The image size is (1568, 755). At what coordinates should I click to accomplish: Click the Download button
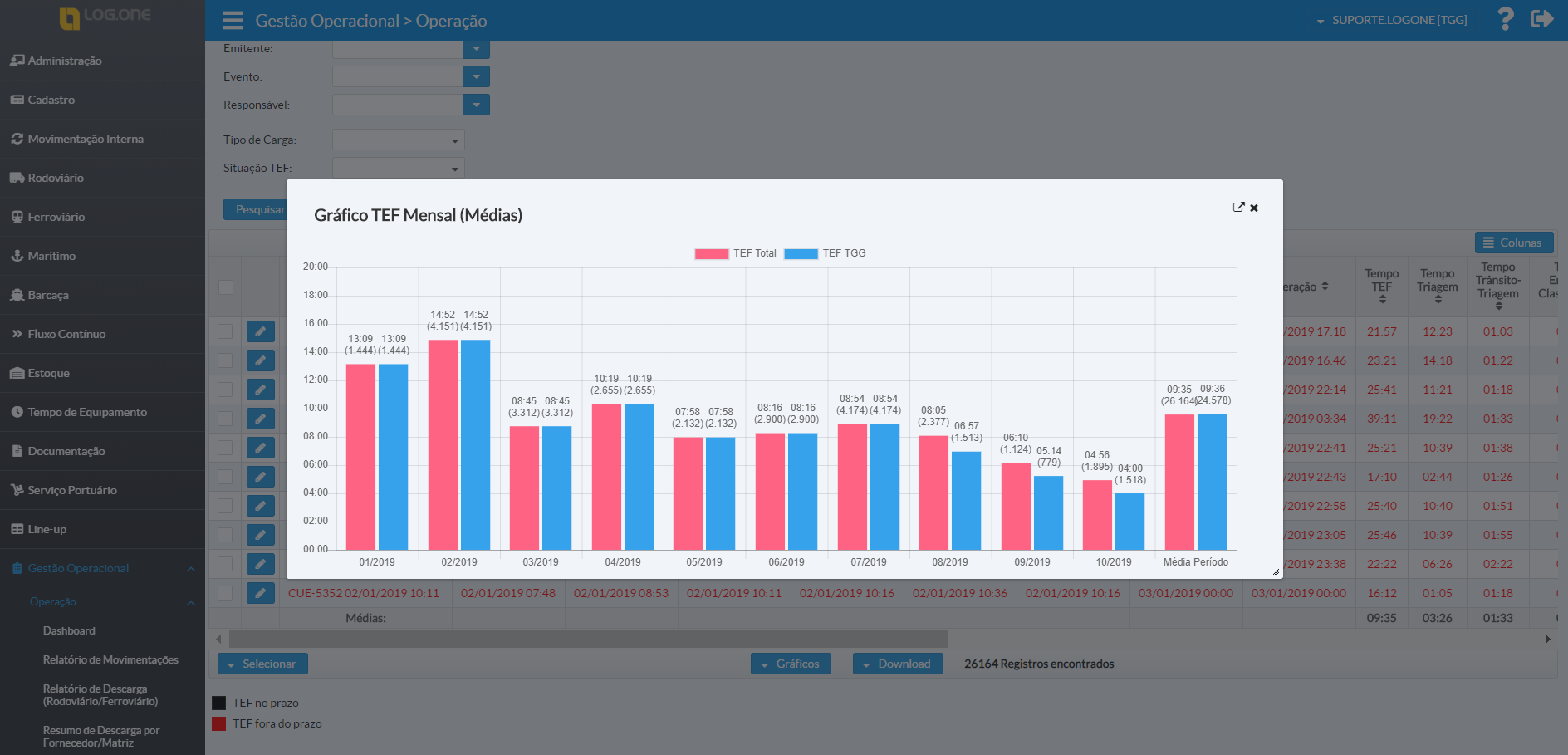(x=897, y=664)
